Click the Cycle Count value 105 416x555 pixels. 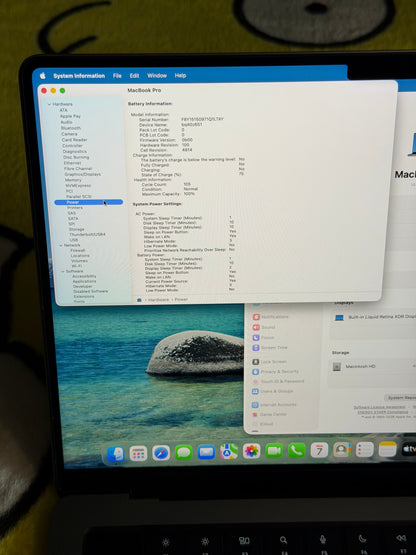coord(187,184)
